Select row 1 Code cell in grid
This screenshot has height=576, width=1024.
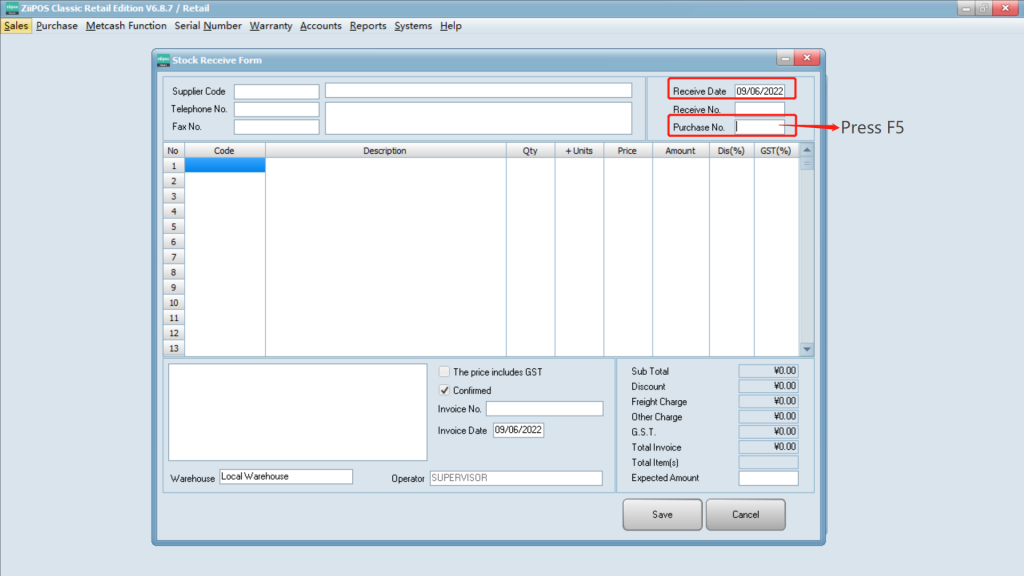point(225,166)
